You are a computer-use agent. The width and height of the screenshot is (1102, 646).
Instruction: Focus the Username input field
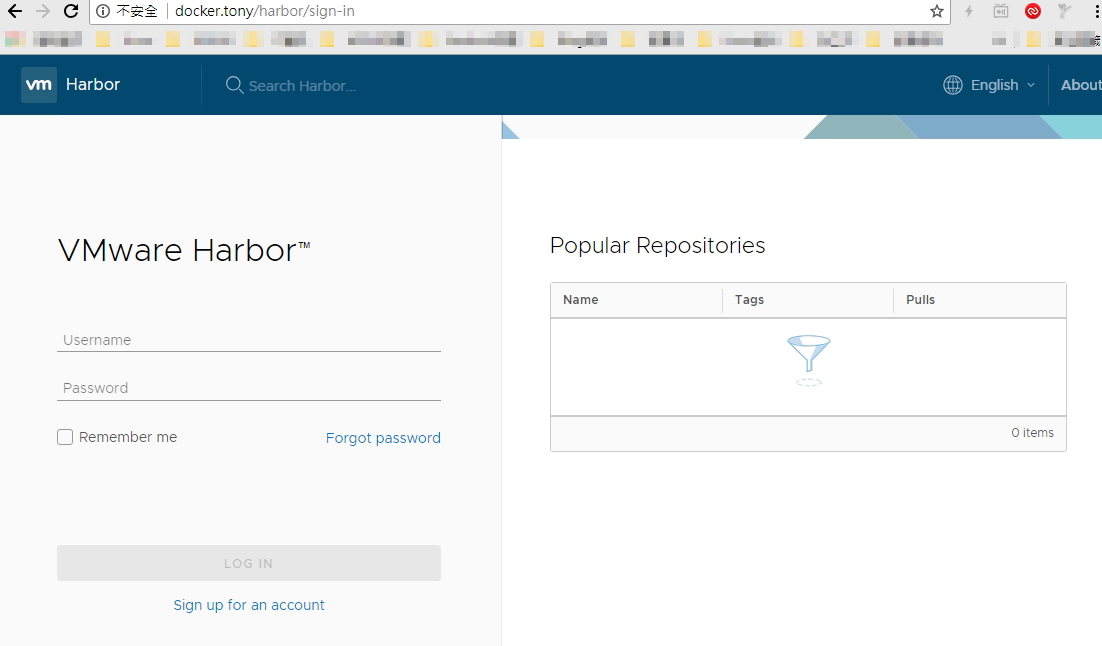(249, 340)
